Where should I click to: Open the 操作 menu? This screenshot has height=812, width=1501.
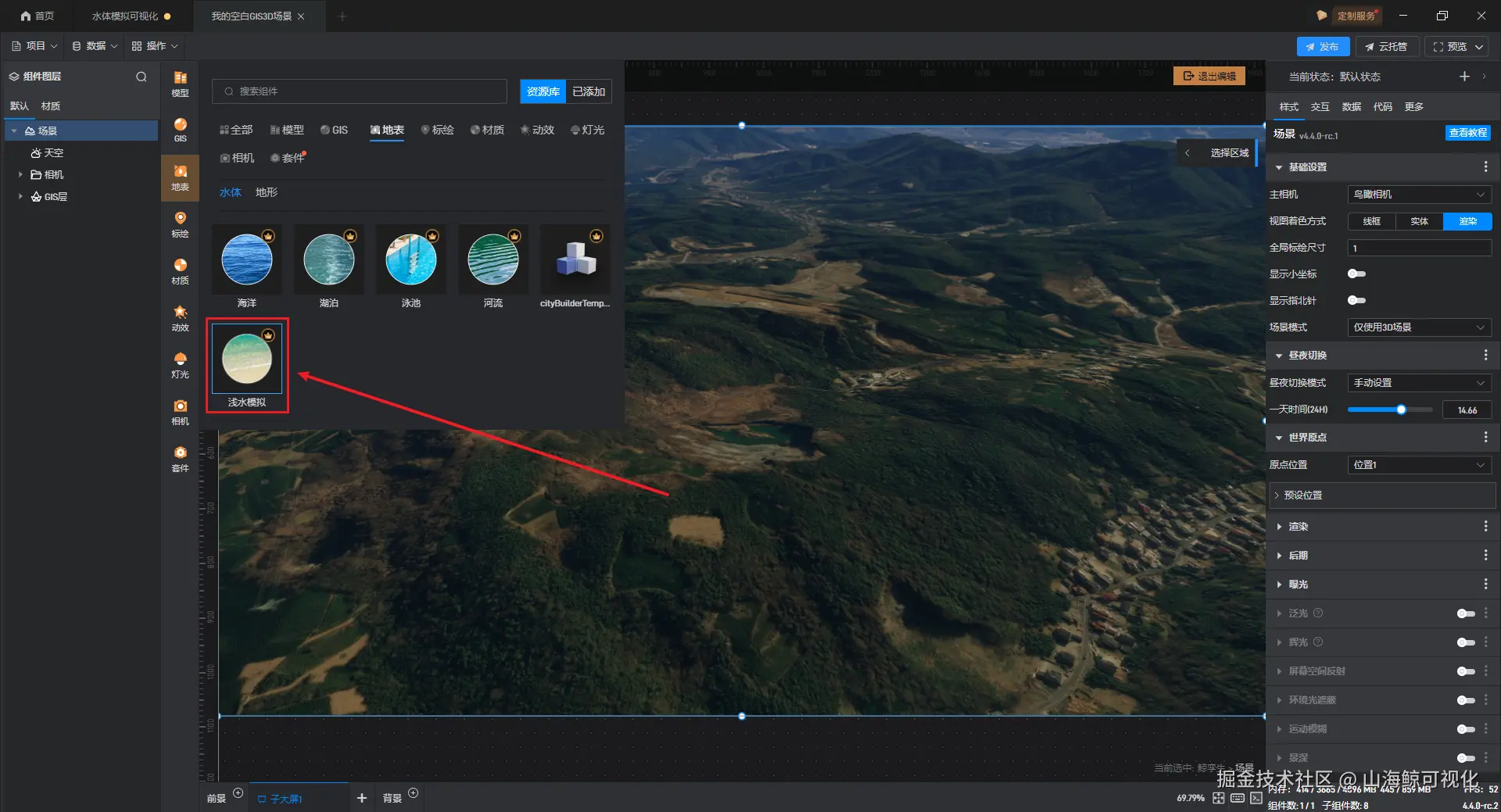(155, 46)
